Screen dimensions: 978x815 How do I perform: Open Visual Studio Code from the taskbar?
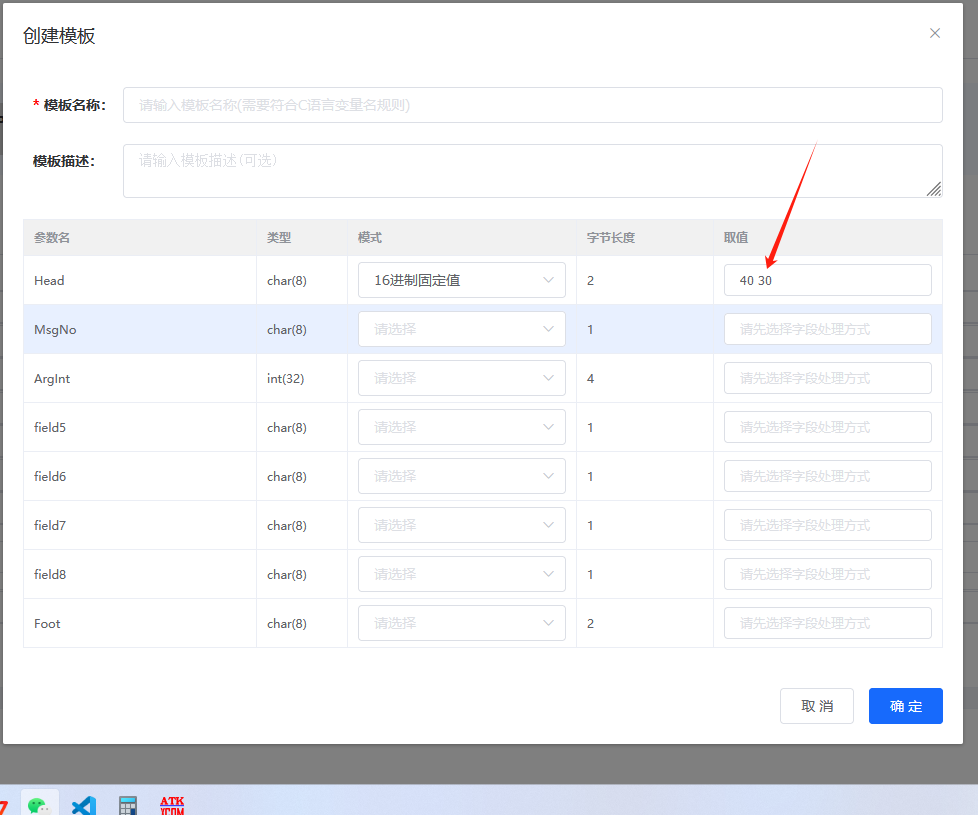coord(84,804)
